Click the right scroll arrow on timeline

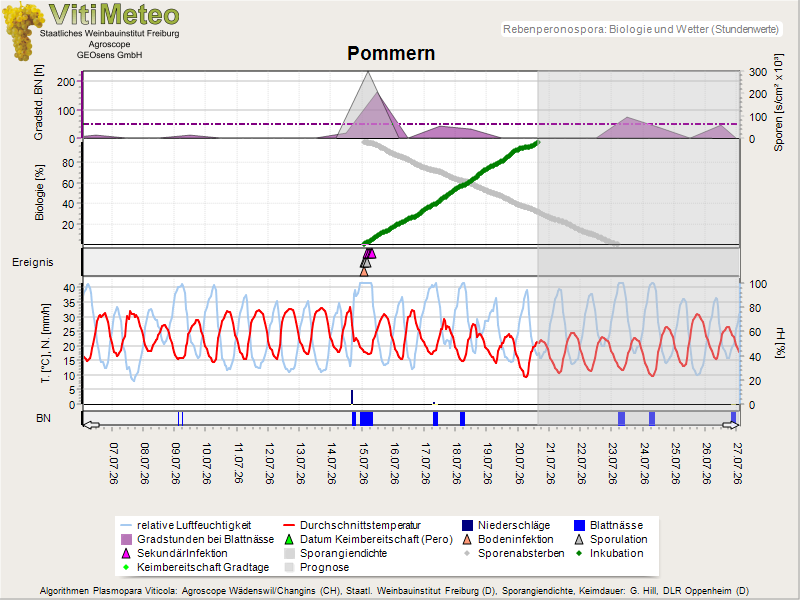coord(730,425)
